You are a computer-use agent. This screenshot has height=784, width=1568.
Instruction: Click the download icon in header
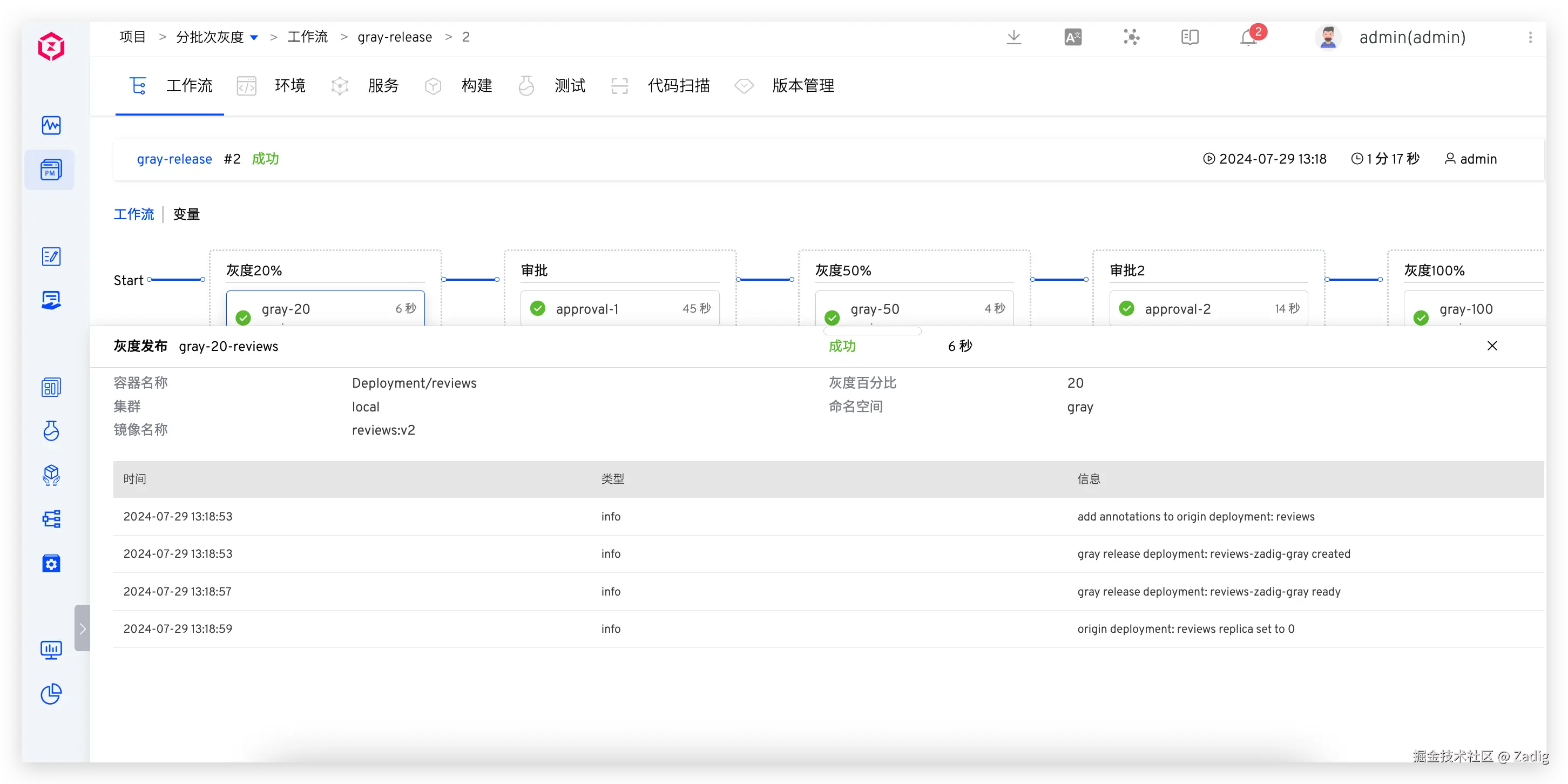click(1013, 37)
